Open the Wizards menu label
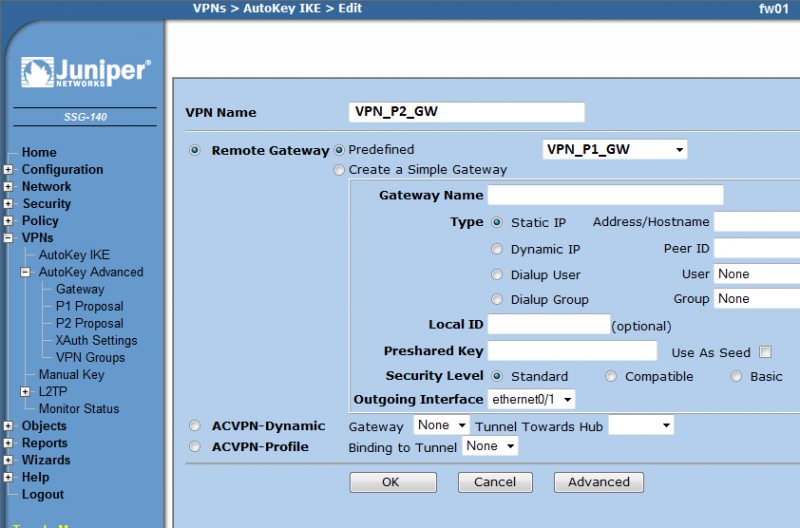 pos(46,460)
